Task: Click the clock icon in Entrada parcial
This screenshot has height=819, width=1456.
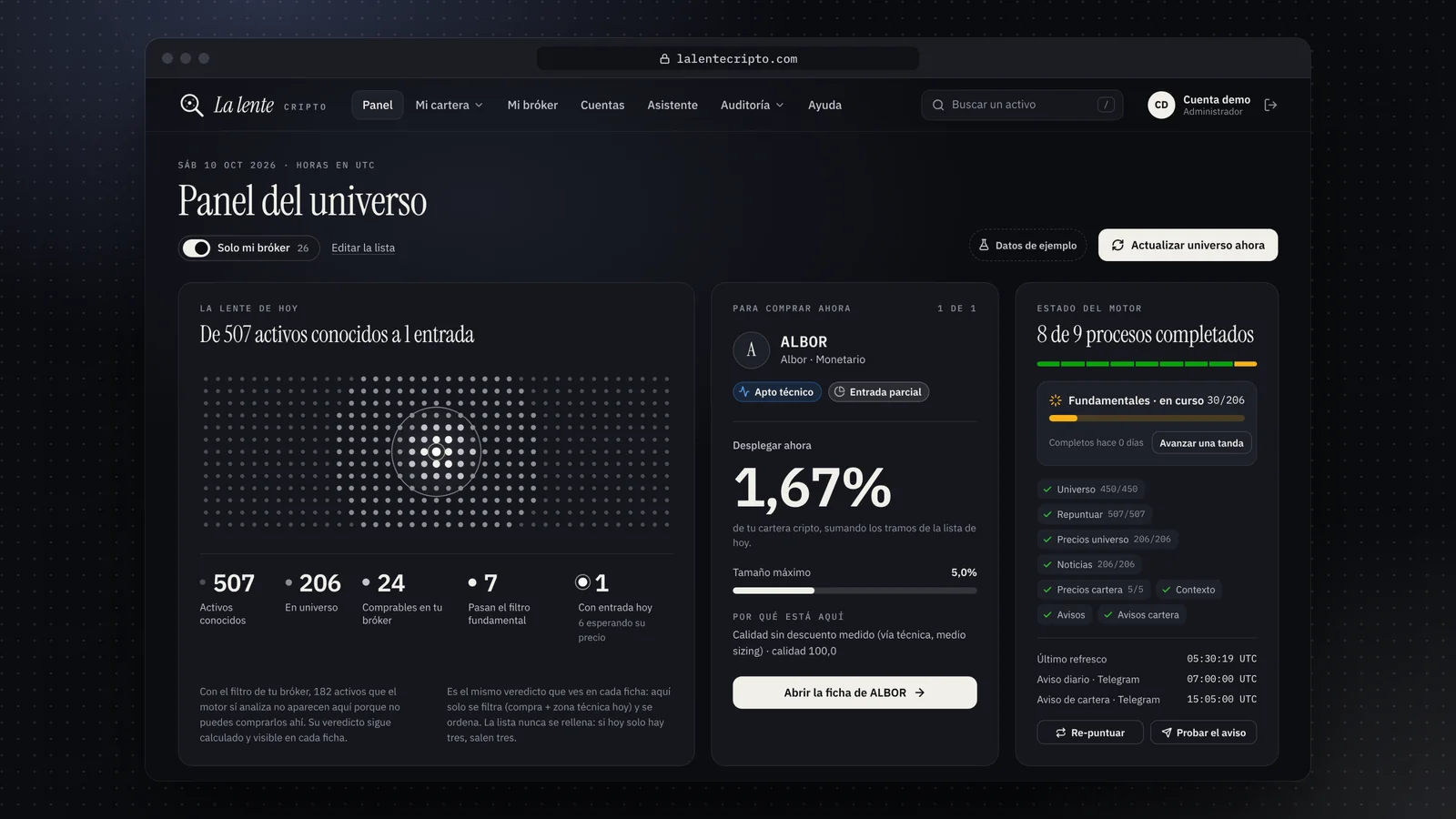Action: (840, 392)
